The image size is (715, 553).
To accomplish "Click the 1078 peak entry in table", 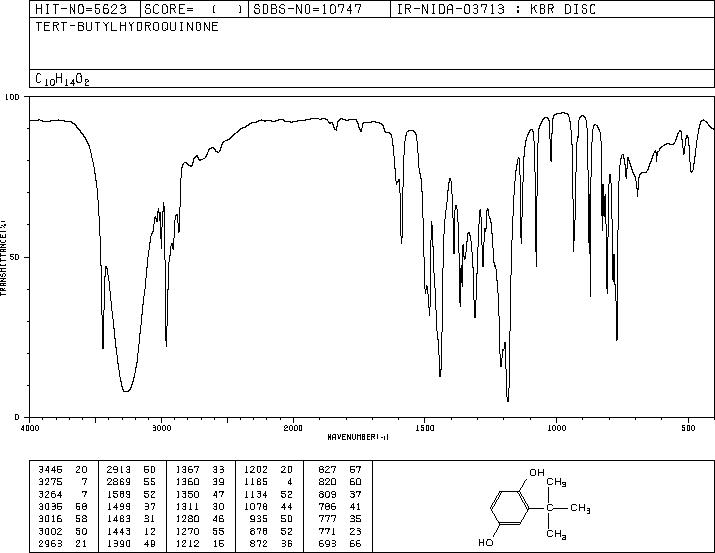I will click(268, 506).
